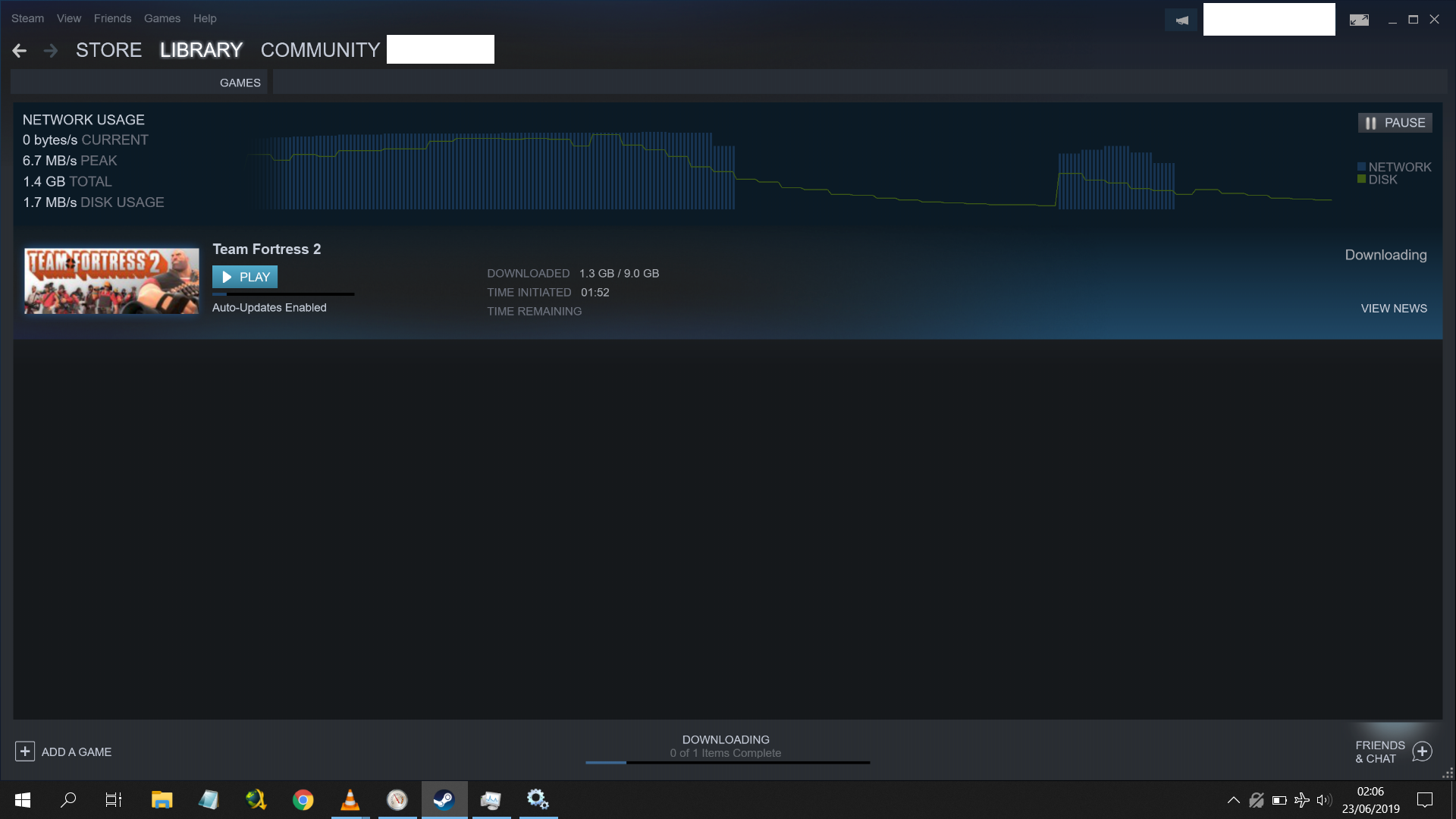Go back with the left arrow
The height and width of the screenshot is (819, 1456).
20,51
